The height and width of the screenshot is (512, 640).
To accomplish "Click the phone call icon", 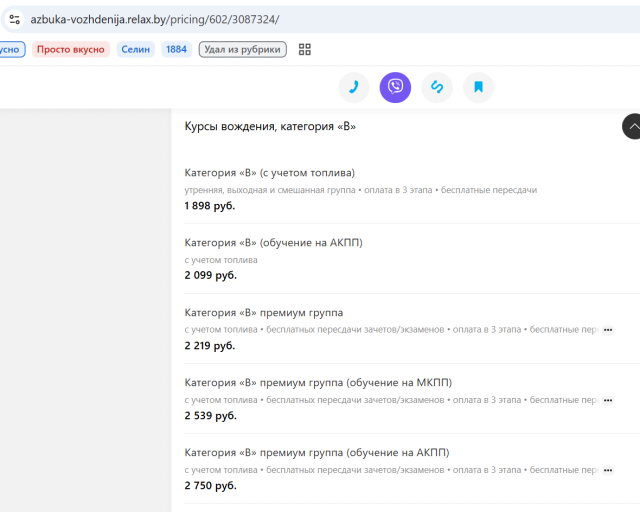I will click(x=354, y=87).
